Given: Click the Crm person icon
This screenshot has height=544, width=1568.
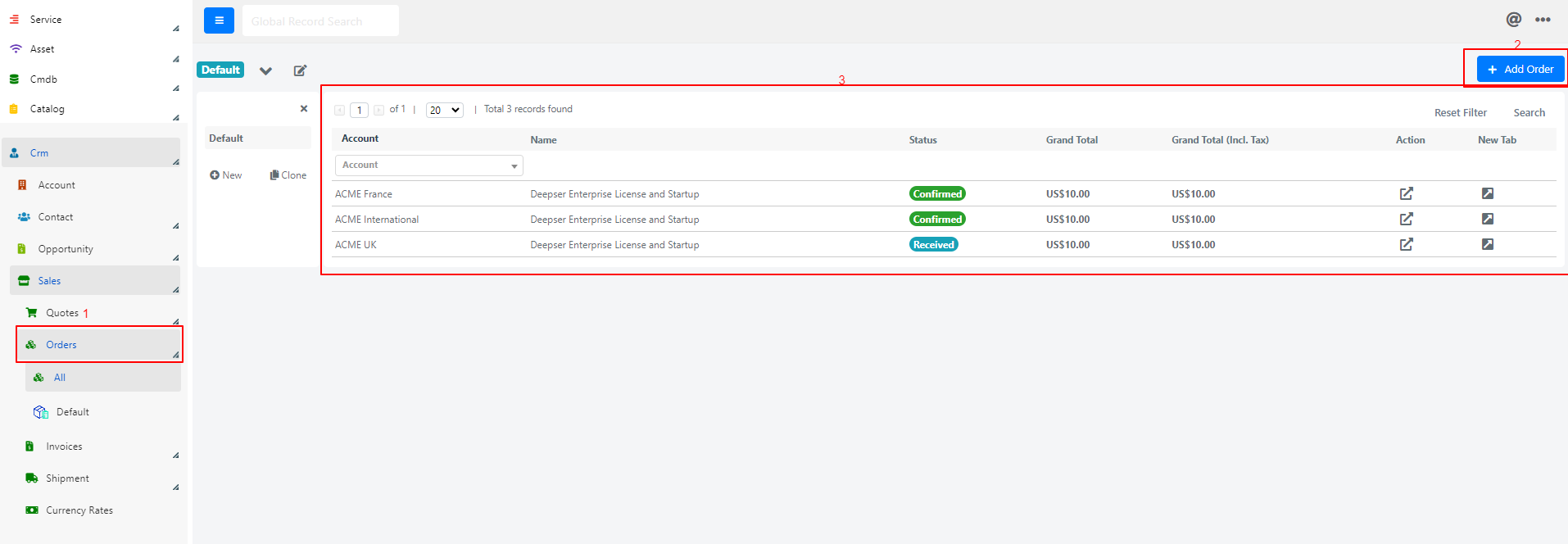Looking at the screenshot, I should coord(14,153).
